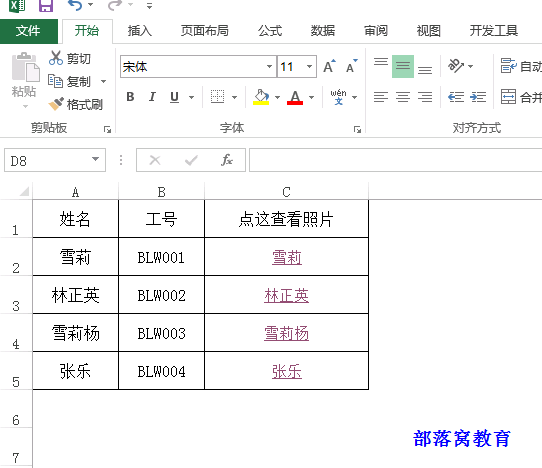The width and height of the screenshot is (542, 468).
Task: Switch to the 公式 tab
Action: [270, 31]
